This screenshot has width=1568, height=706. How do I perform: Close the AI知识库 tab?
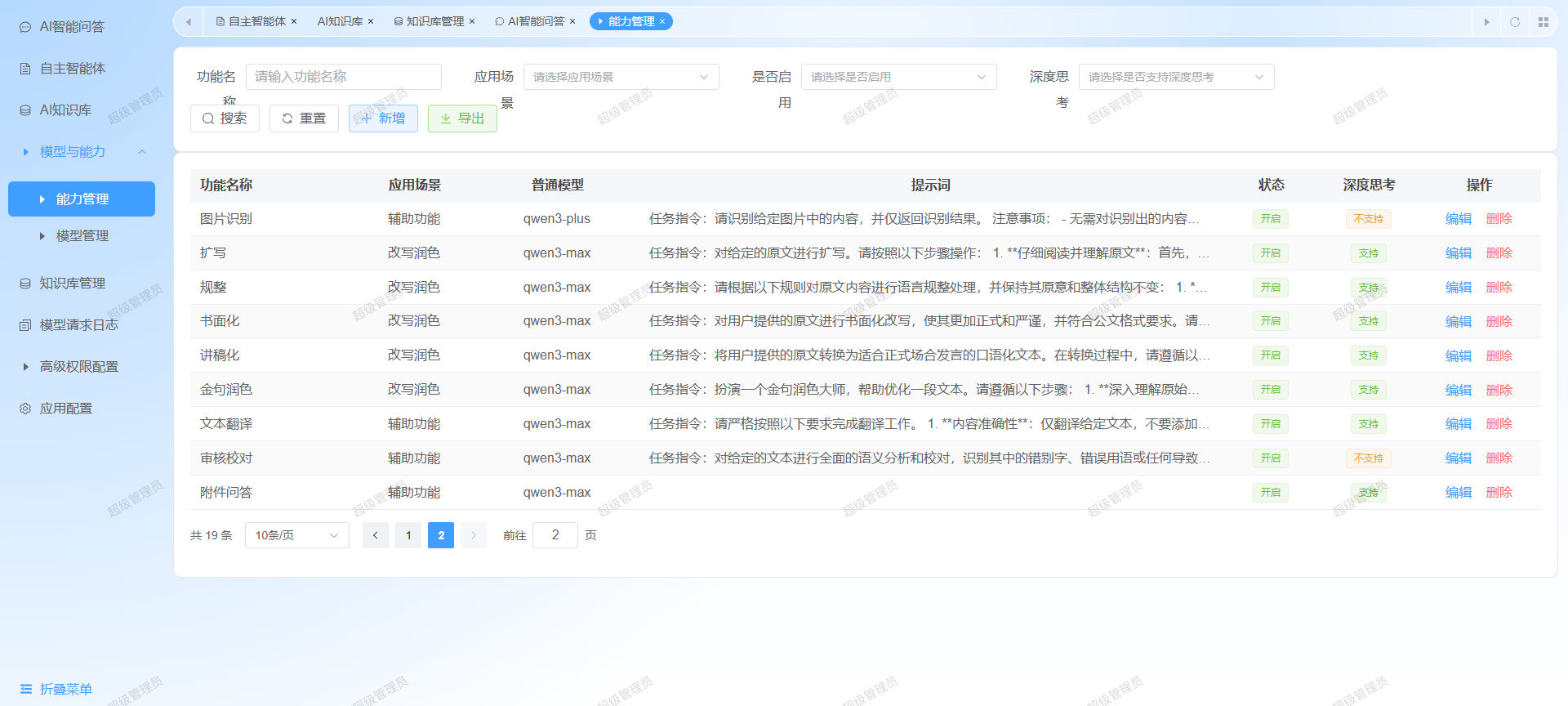coord(371,22)
